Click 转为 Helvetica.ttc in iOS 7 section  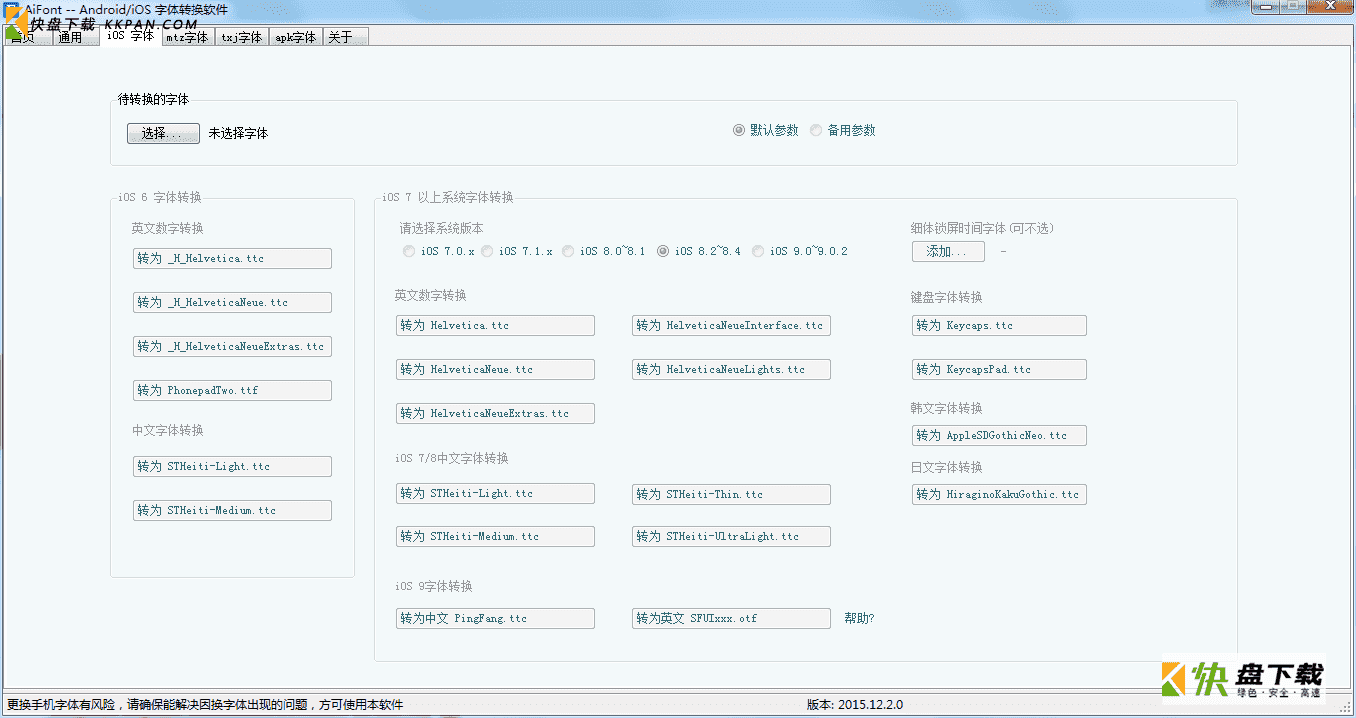click(x=495, y=325)
